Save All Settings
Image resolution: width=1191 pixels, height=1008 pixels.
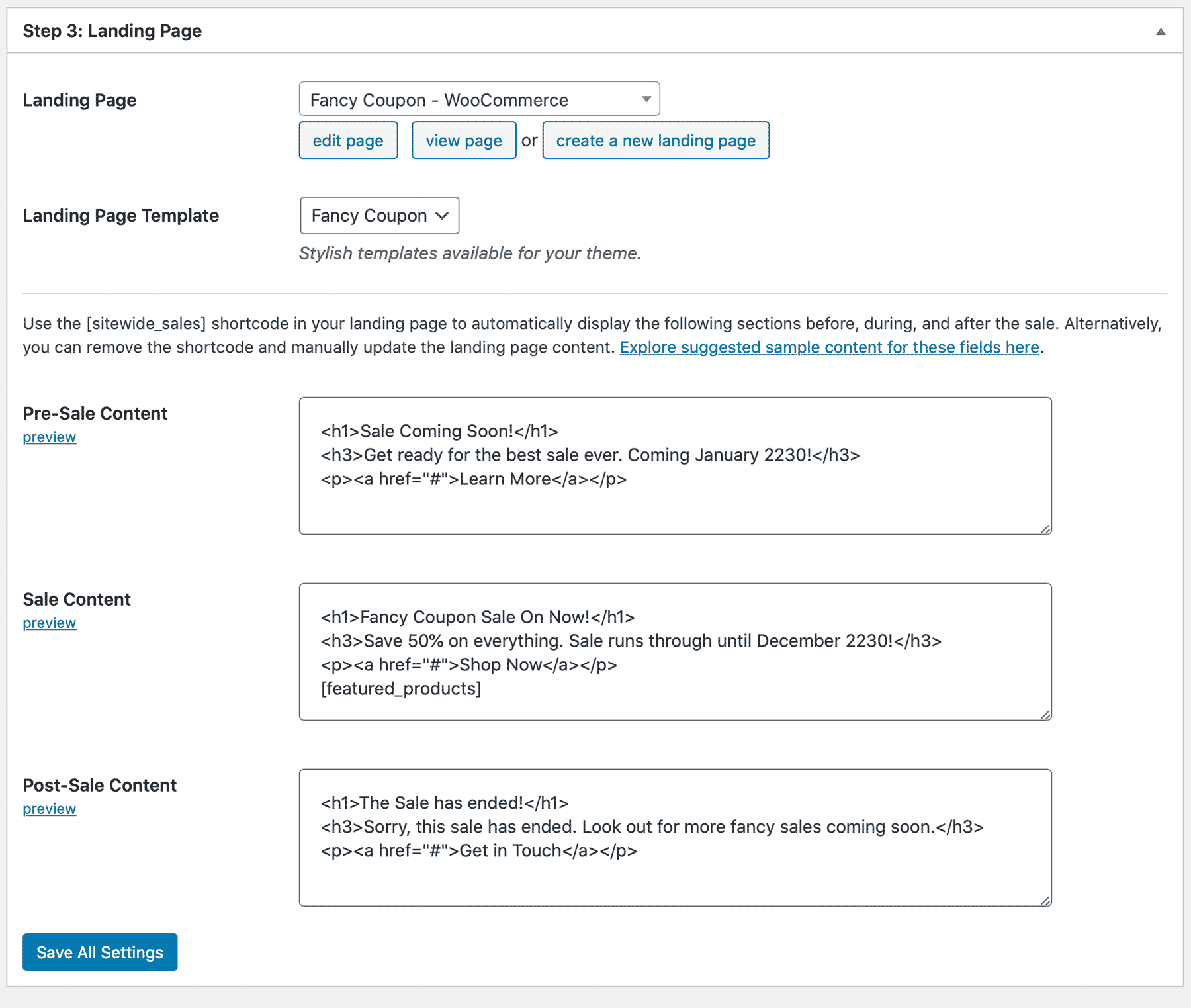(100, 952)
